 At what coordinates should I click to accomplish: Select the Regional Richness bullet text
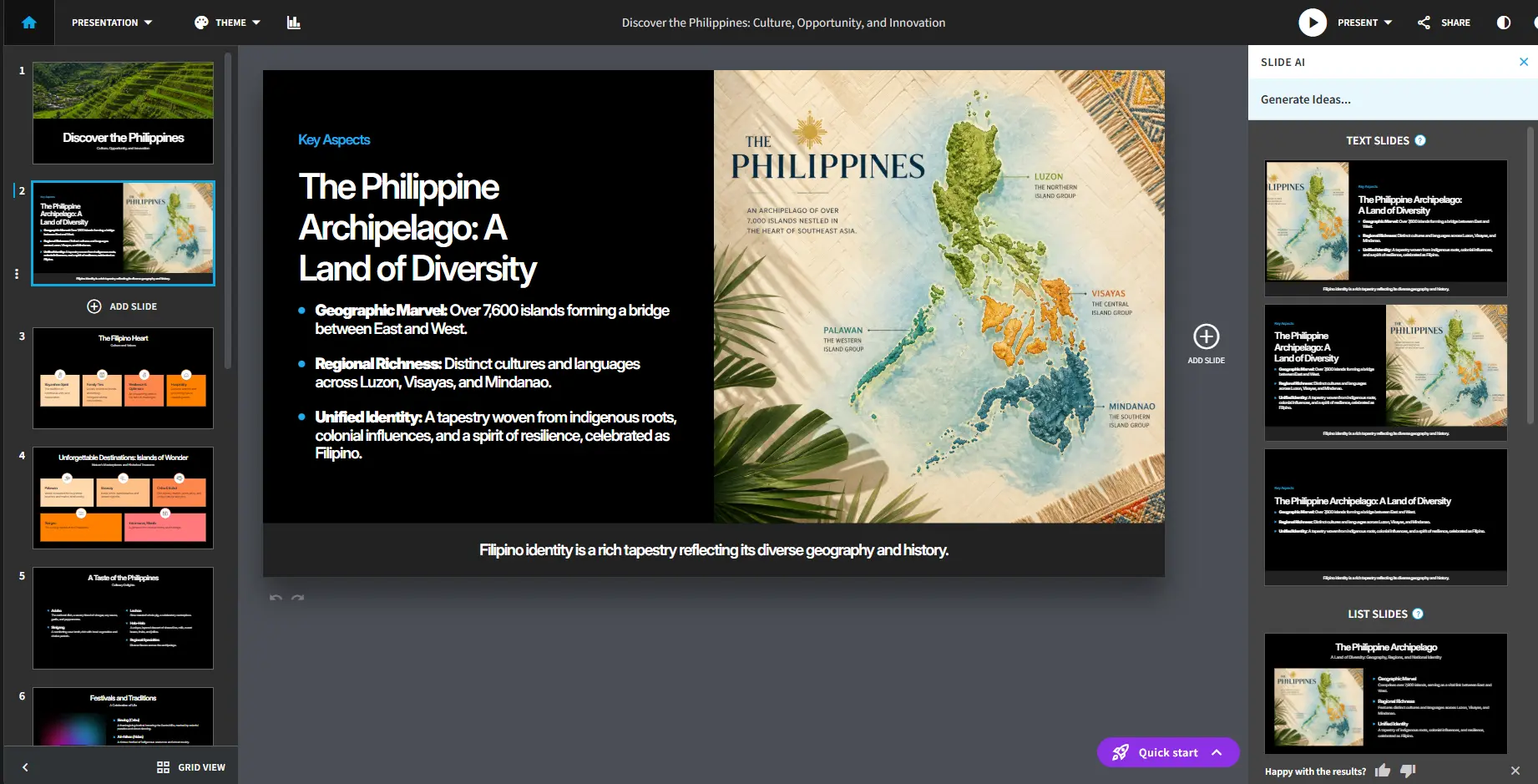tap(478, 372)
